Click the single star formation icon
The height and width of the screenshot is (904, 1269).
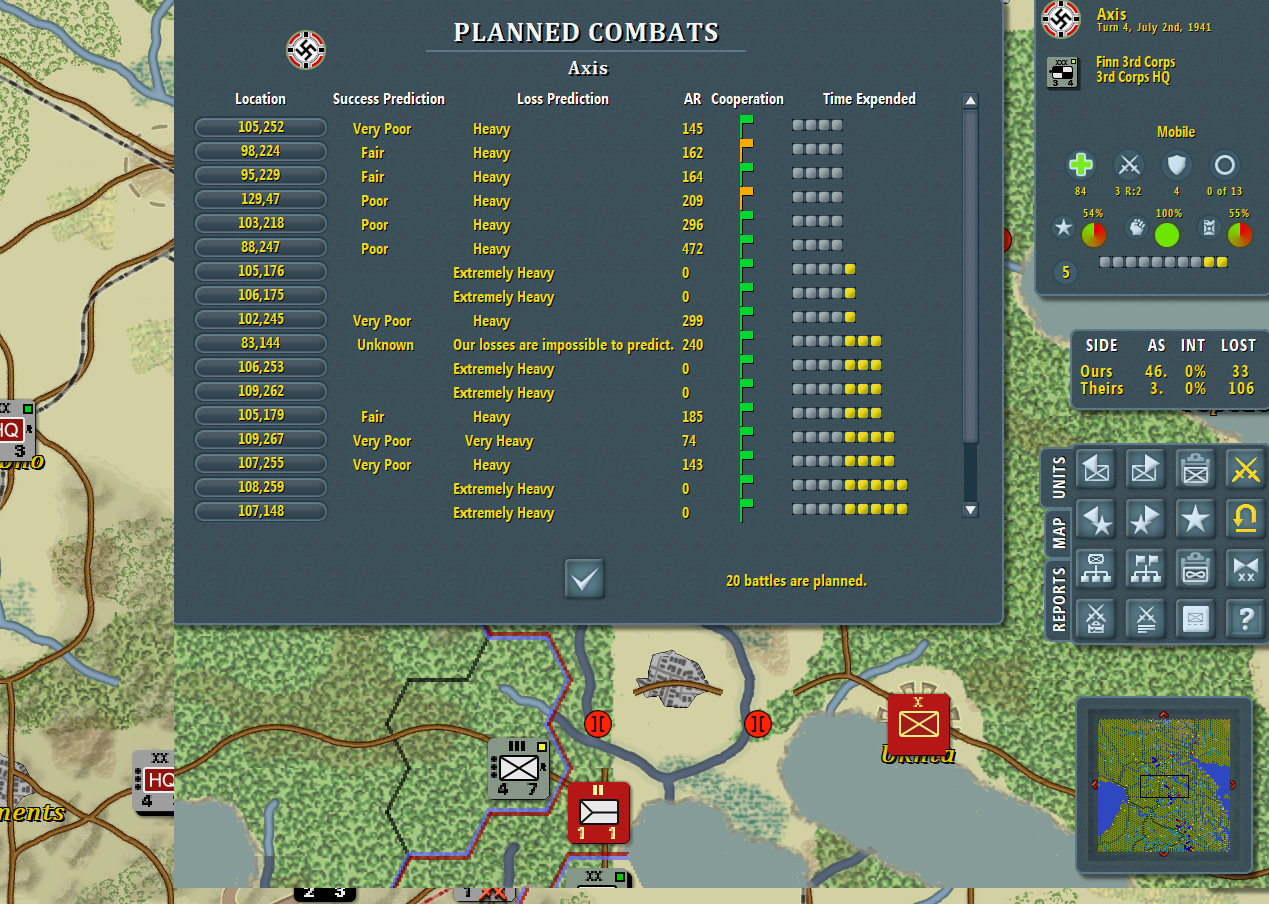(1196, 518)
